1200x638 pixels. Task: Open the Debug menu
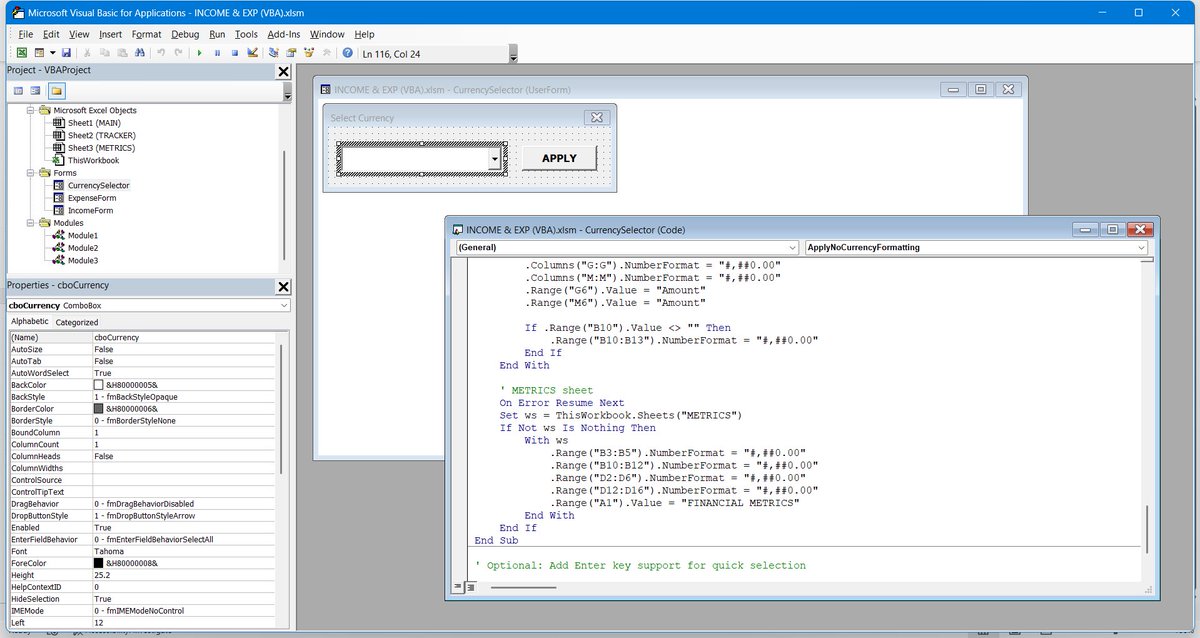(185, 34)
